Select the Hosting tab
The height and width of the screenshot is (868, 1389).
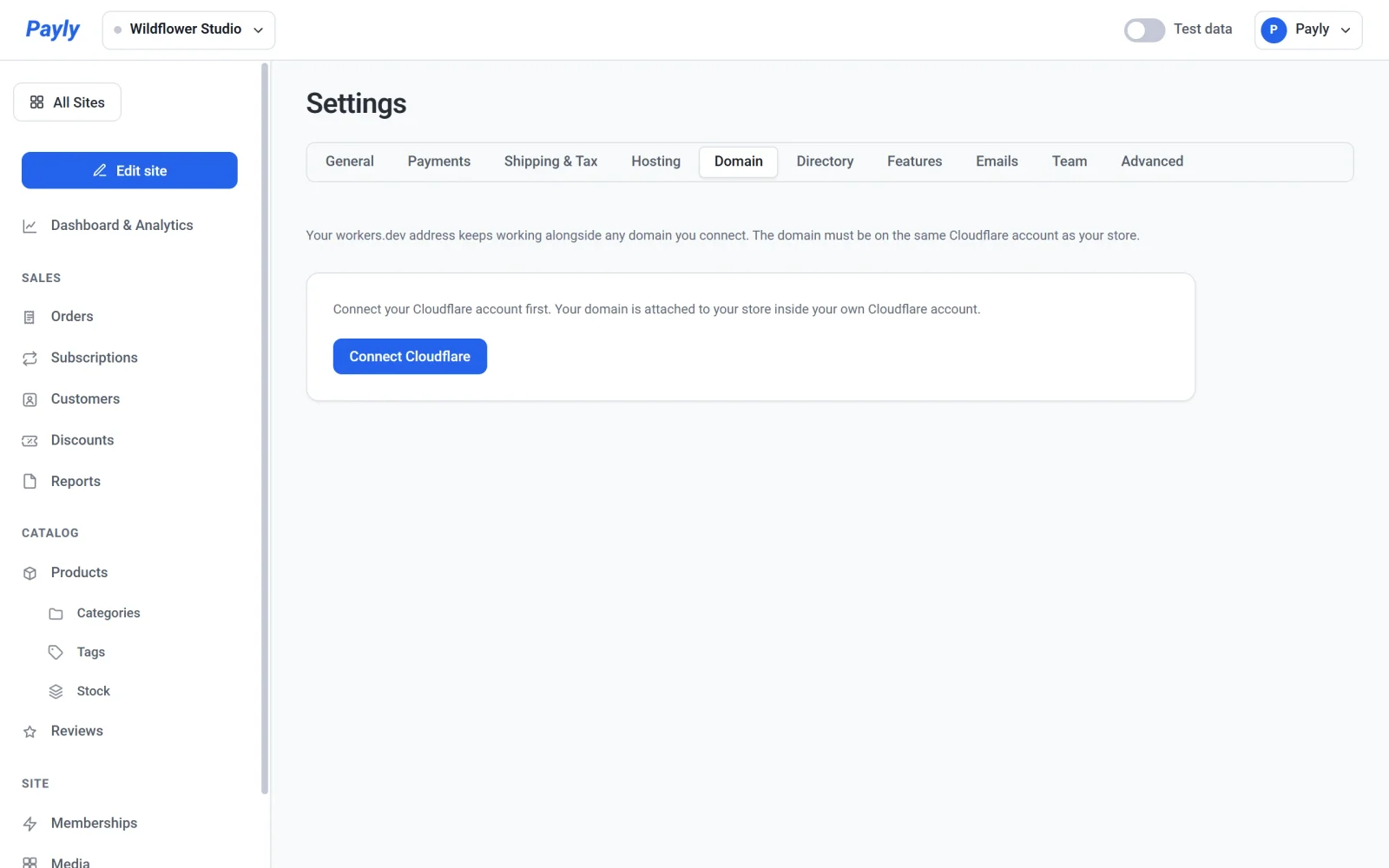tap(656, 161)
